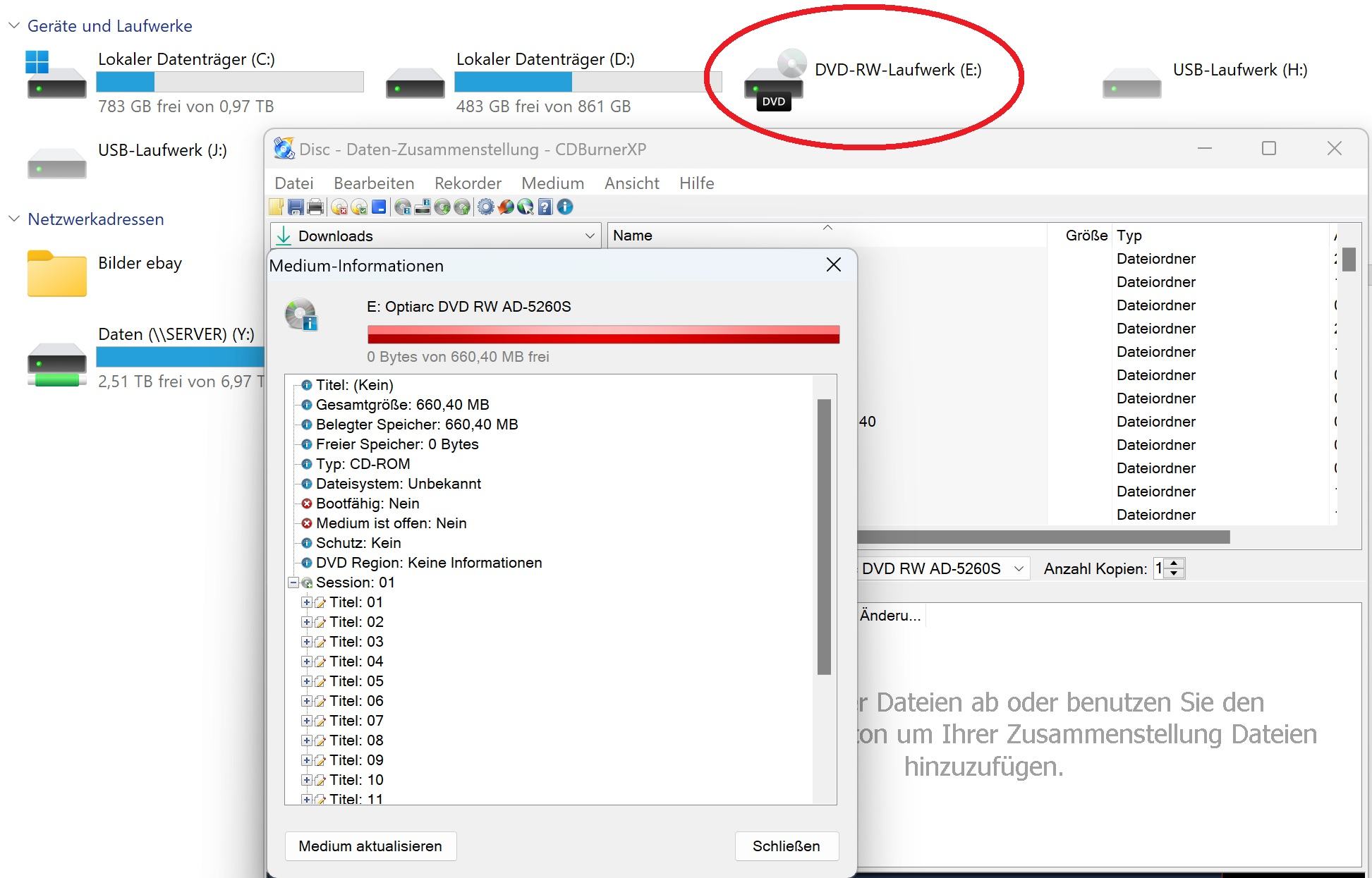Screen dimensions: 1372x878
Task: Click the eject disc green up-arrow icon
Action: (462, 207)
